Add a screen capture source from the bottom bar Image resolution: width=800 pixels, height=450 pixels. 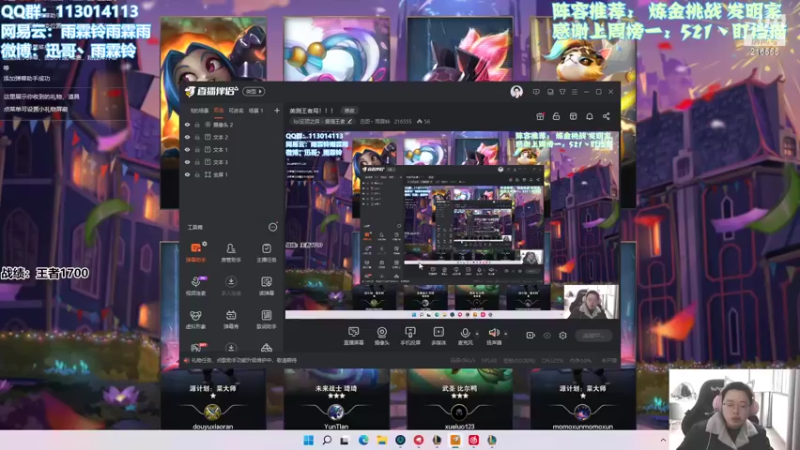click(353, 336)
